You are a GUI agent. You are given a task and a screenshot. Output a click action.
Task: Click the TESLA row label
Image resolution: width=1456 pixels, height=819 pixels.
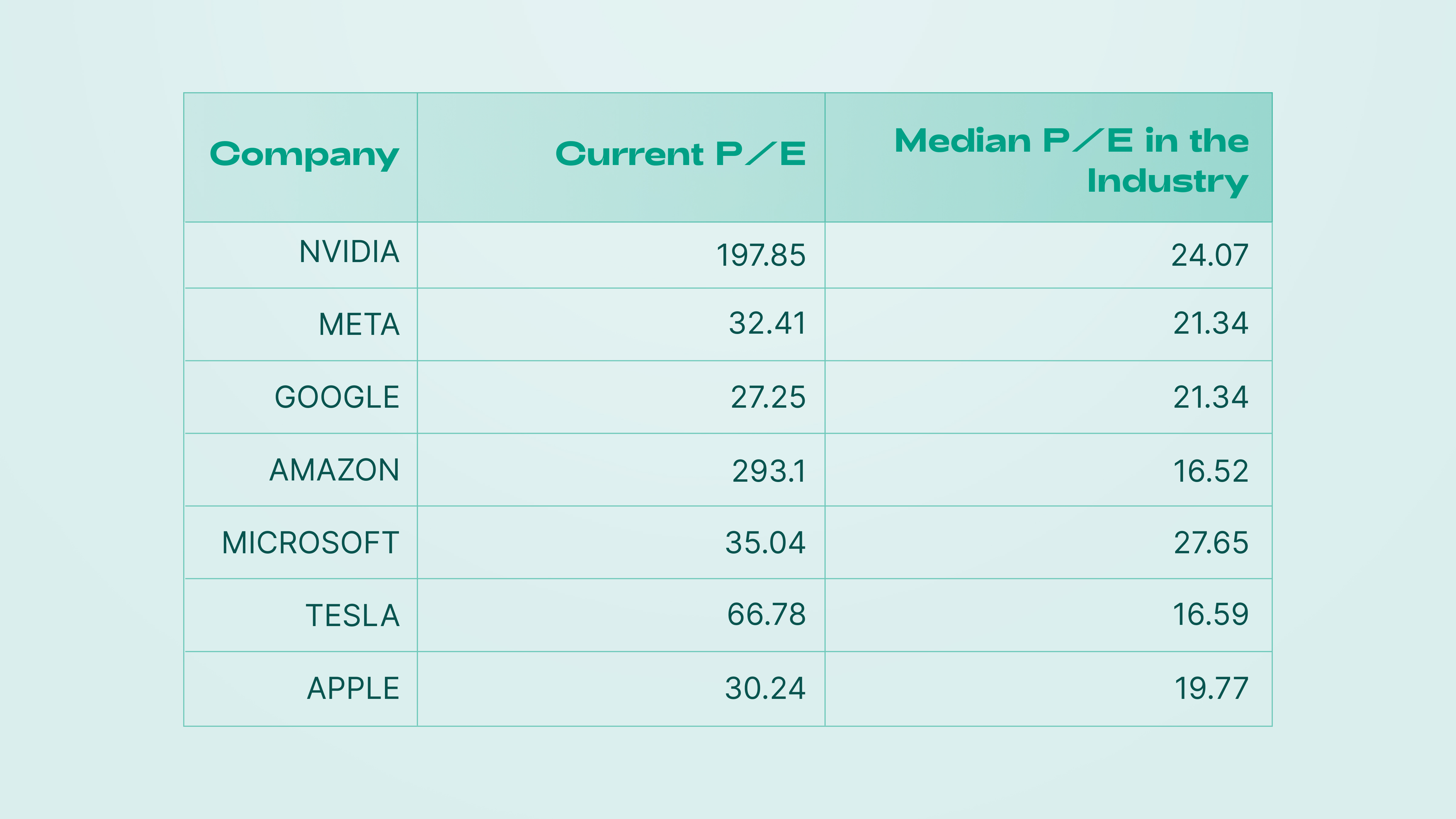pyautogui.click(x=353, y=615)
